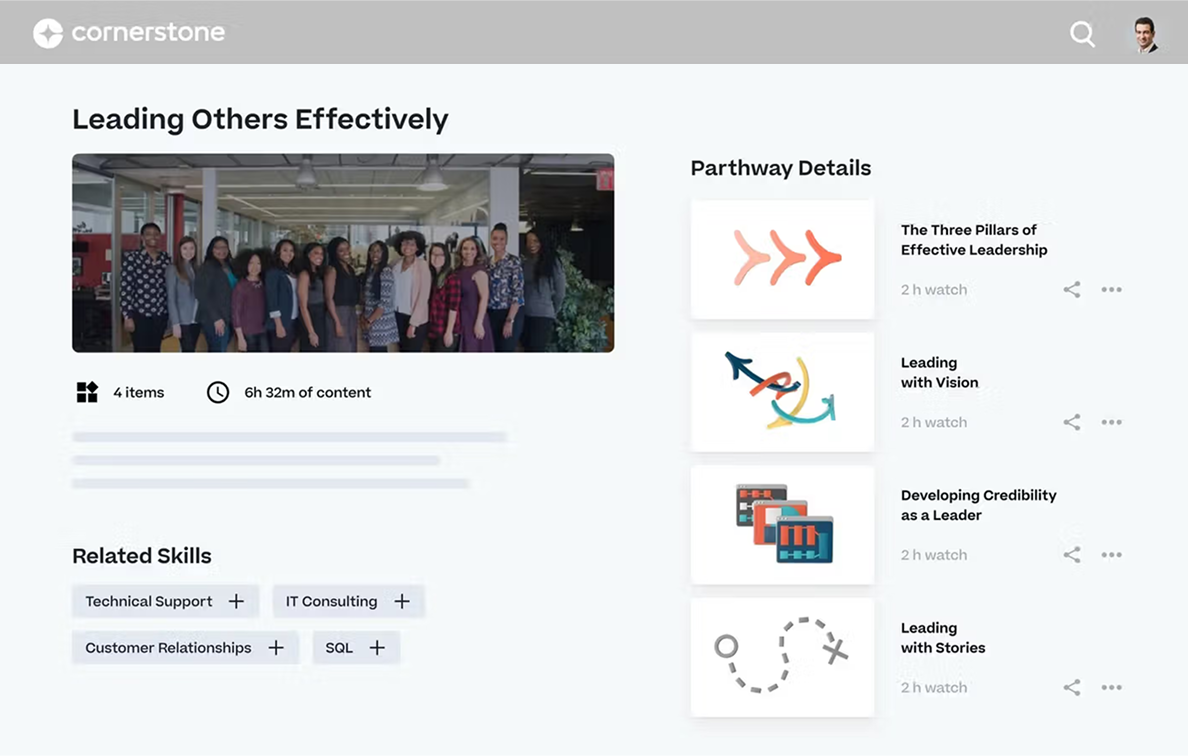Share the Leading with Stories course
Viewport: 1188px width, 756px height.
point(1071,688)
